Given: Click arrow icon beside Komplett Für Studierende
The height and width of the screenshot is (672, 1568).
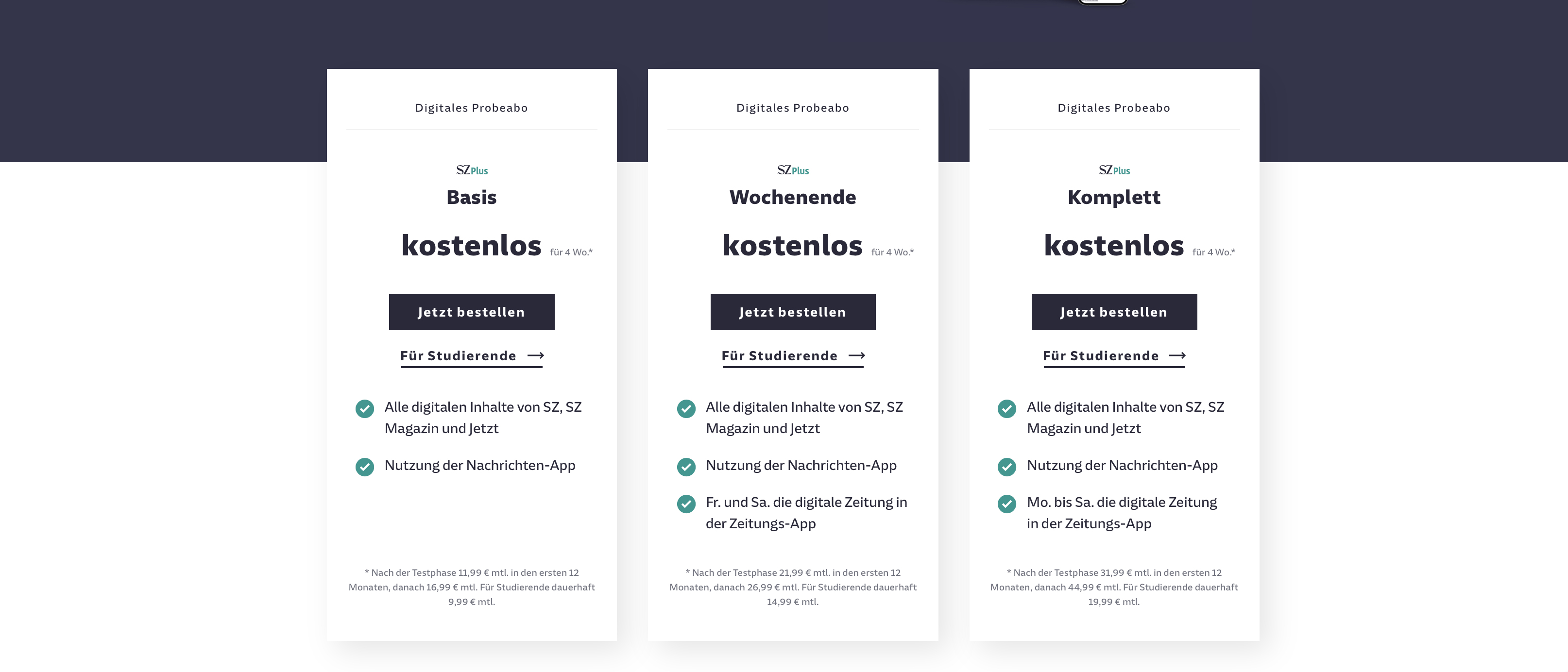Looking at the screenshot, I should pos(1177,355).
